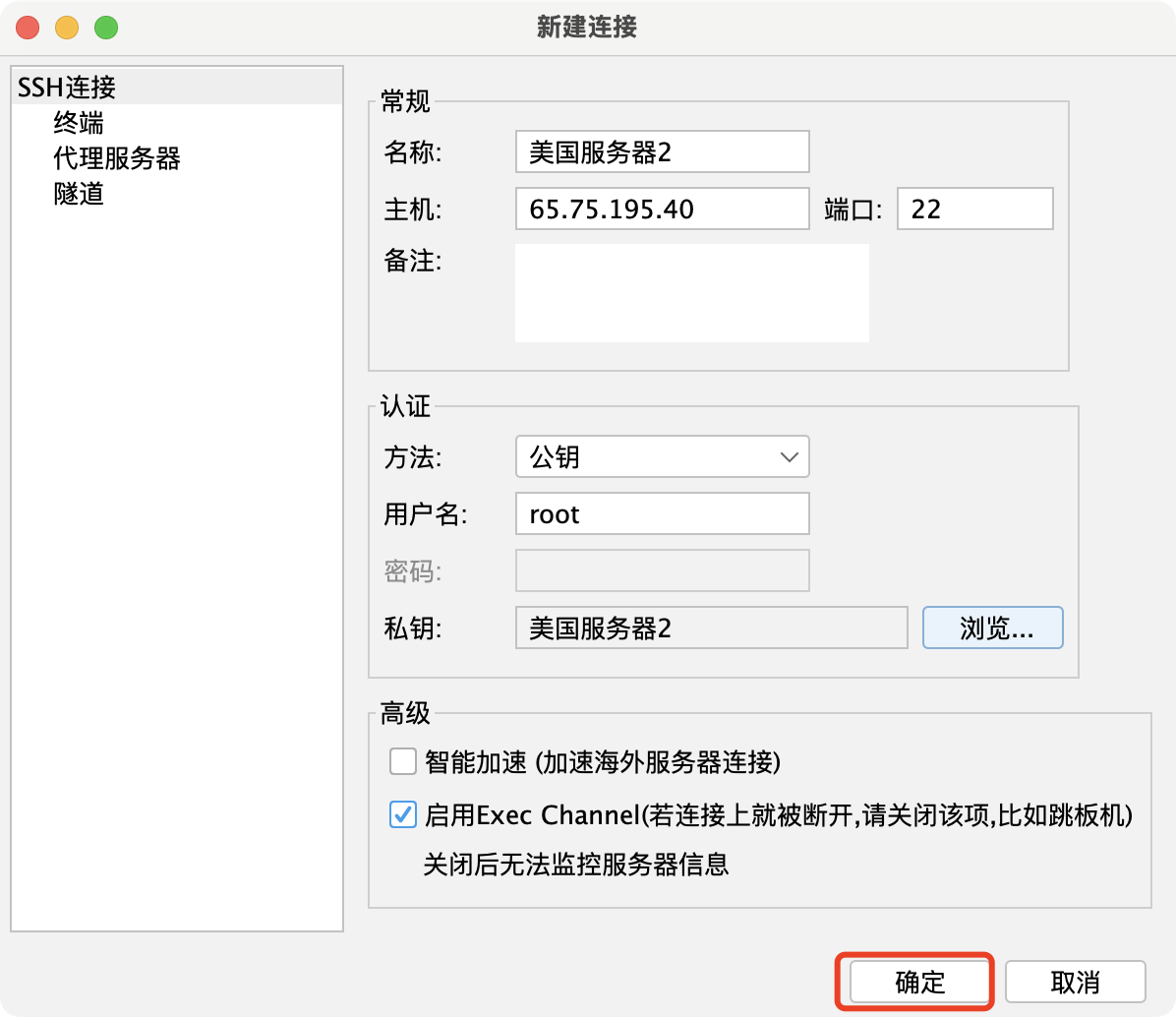Click the 浏览... button
This screenshot has height=1017, width=1176.
click(x=992, y=628)
